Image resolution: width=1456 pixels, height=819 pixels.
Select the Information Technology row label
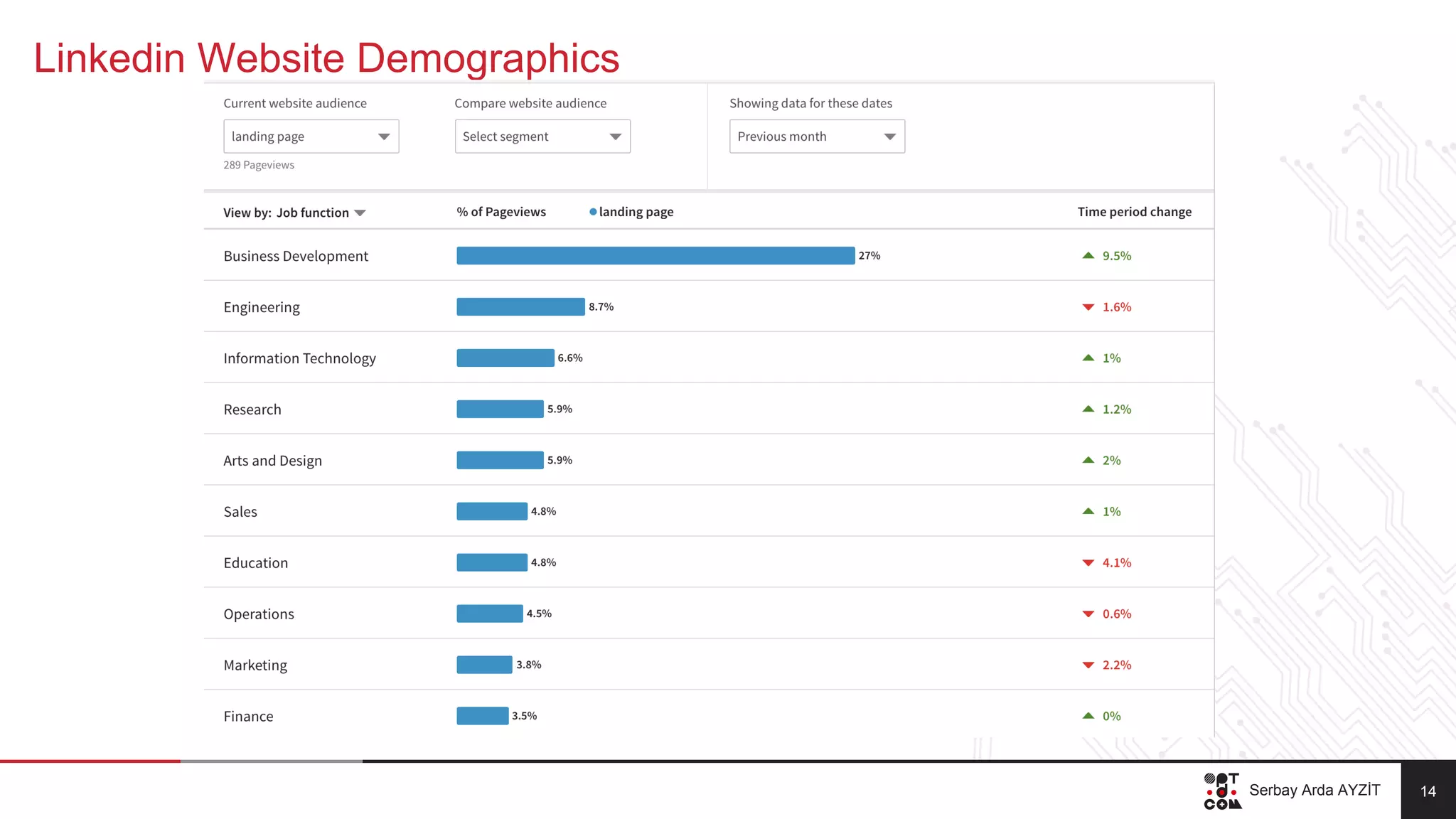click(x=299, y=358)
